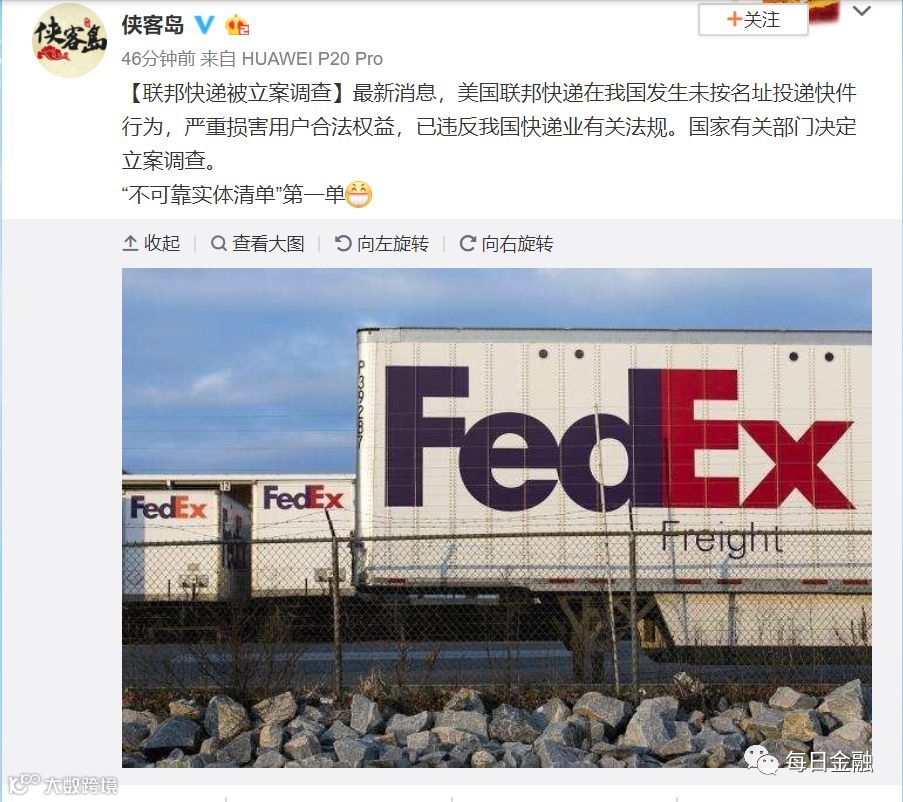Click the 联邦快递被立案调查 headline text
903x802 pixels.
pos(237,93)
